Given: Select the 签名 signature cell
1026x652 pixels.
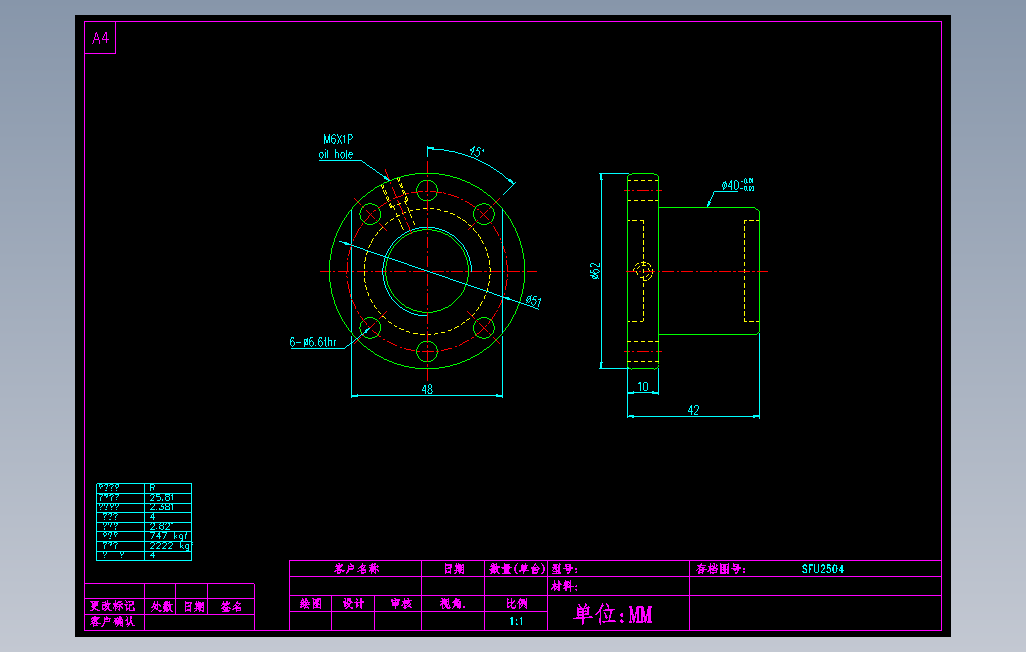Looking at the screenshot, I should coord(231,606).
